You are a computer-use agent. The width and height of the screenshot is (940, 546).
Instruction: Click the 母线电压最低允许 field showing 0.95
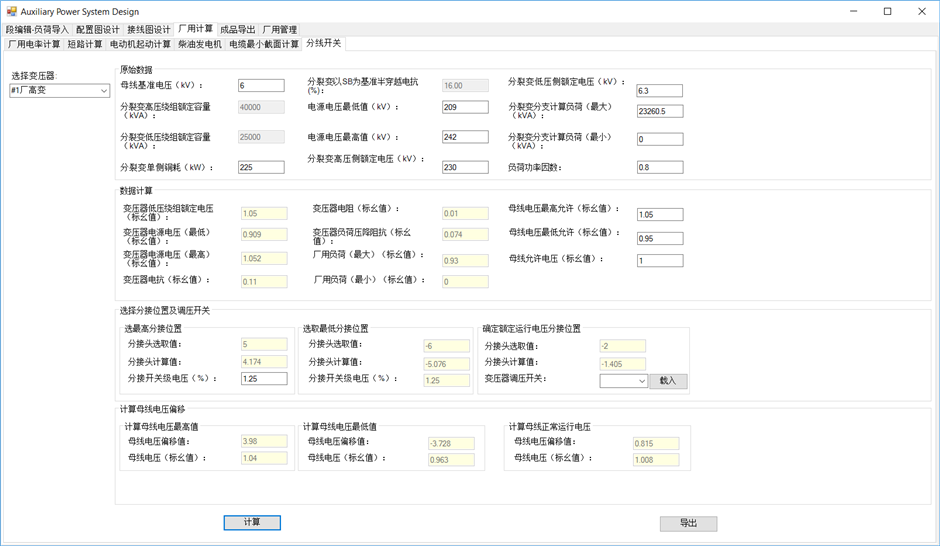[660, 239]
